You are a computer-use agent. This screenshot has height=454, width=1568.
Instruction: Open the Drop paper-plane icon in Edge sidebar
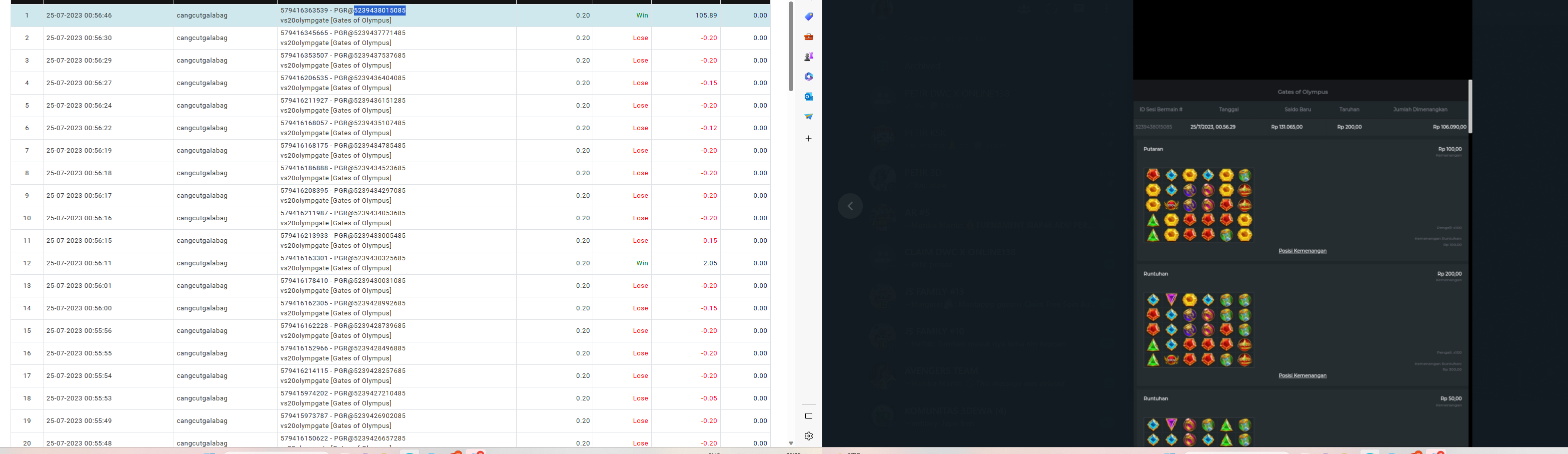[808, 117]
